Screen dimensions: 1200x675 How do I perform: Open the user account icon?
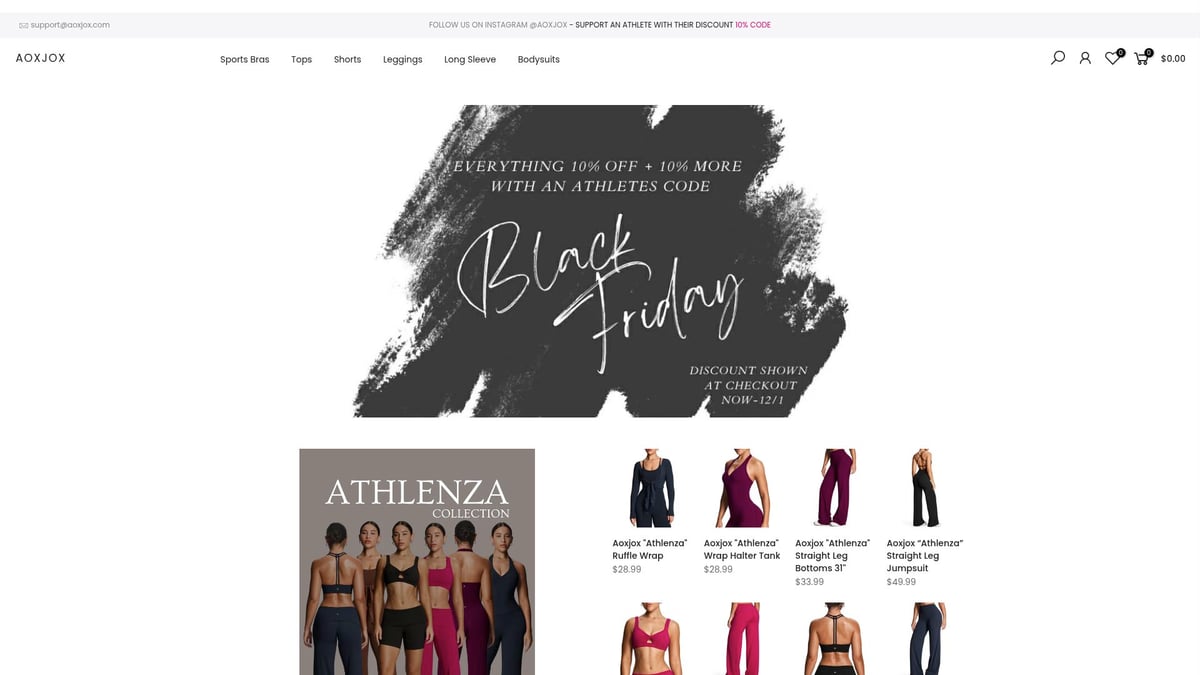click(x=1085, y=58)
